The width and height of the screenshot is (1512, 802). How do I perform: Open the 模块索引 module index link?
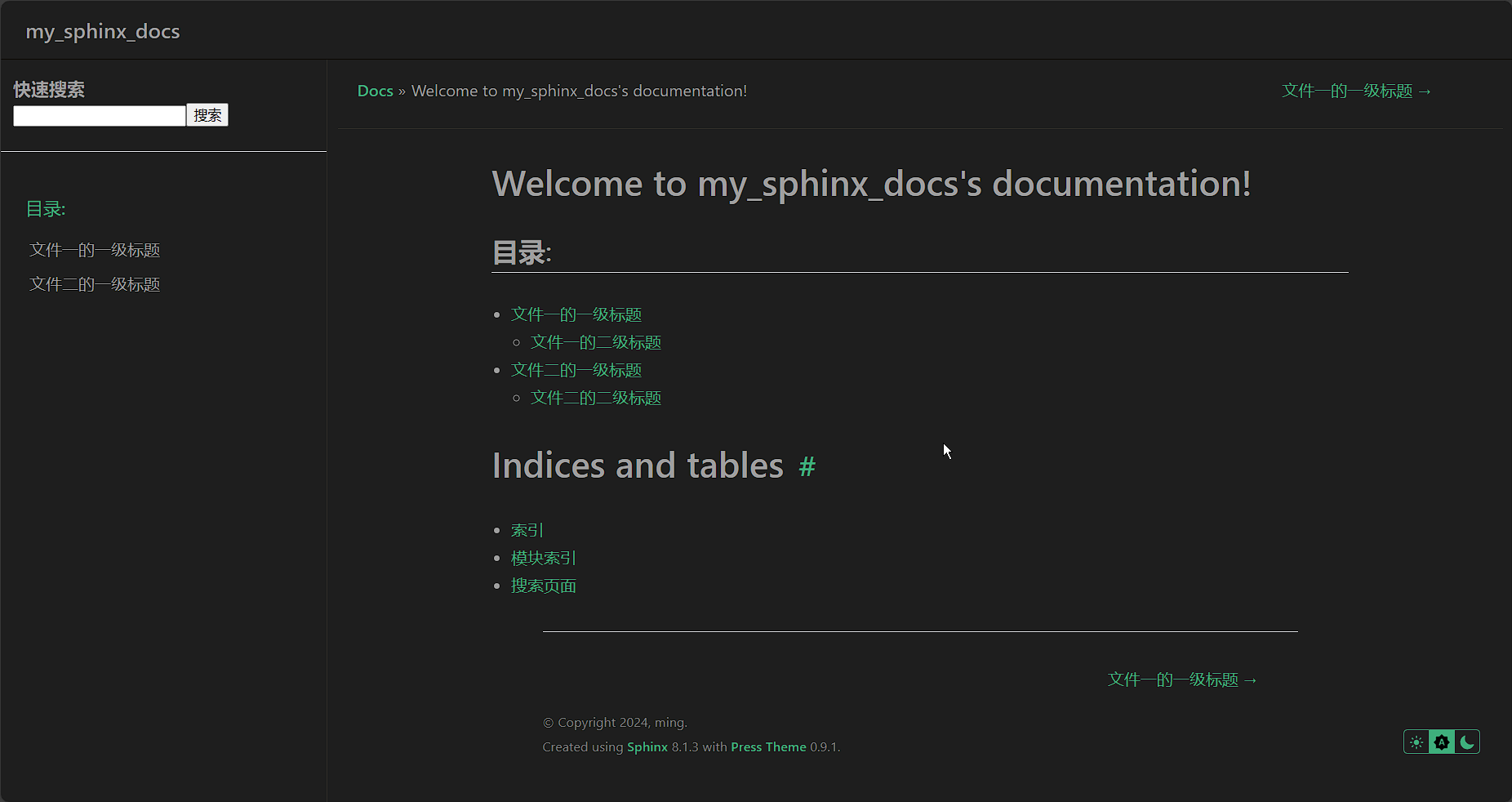click(544, 558)
